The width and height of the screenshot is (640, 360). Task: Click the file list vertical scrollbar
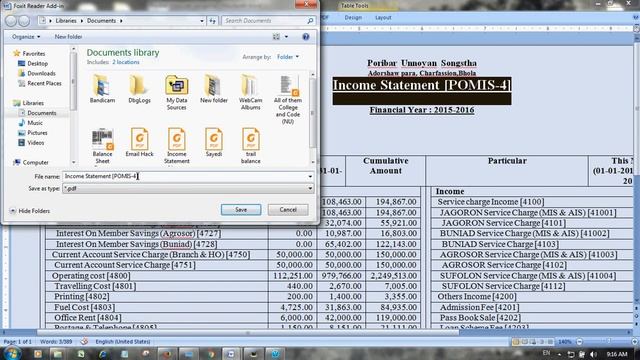[x=313, y=118]
